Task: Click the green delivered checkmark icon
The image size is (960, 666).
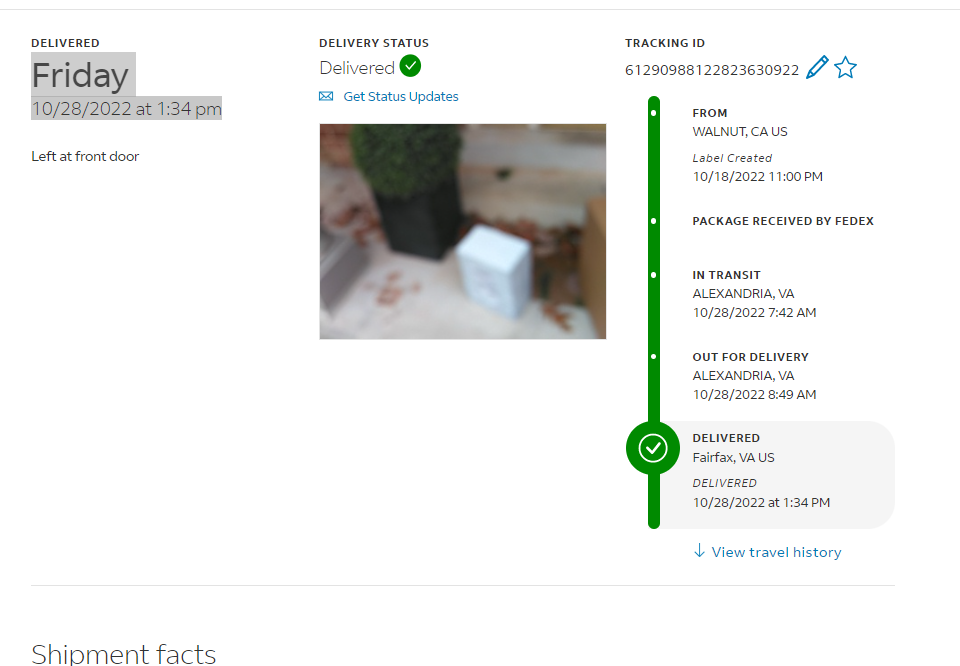Action: (410, 65)
